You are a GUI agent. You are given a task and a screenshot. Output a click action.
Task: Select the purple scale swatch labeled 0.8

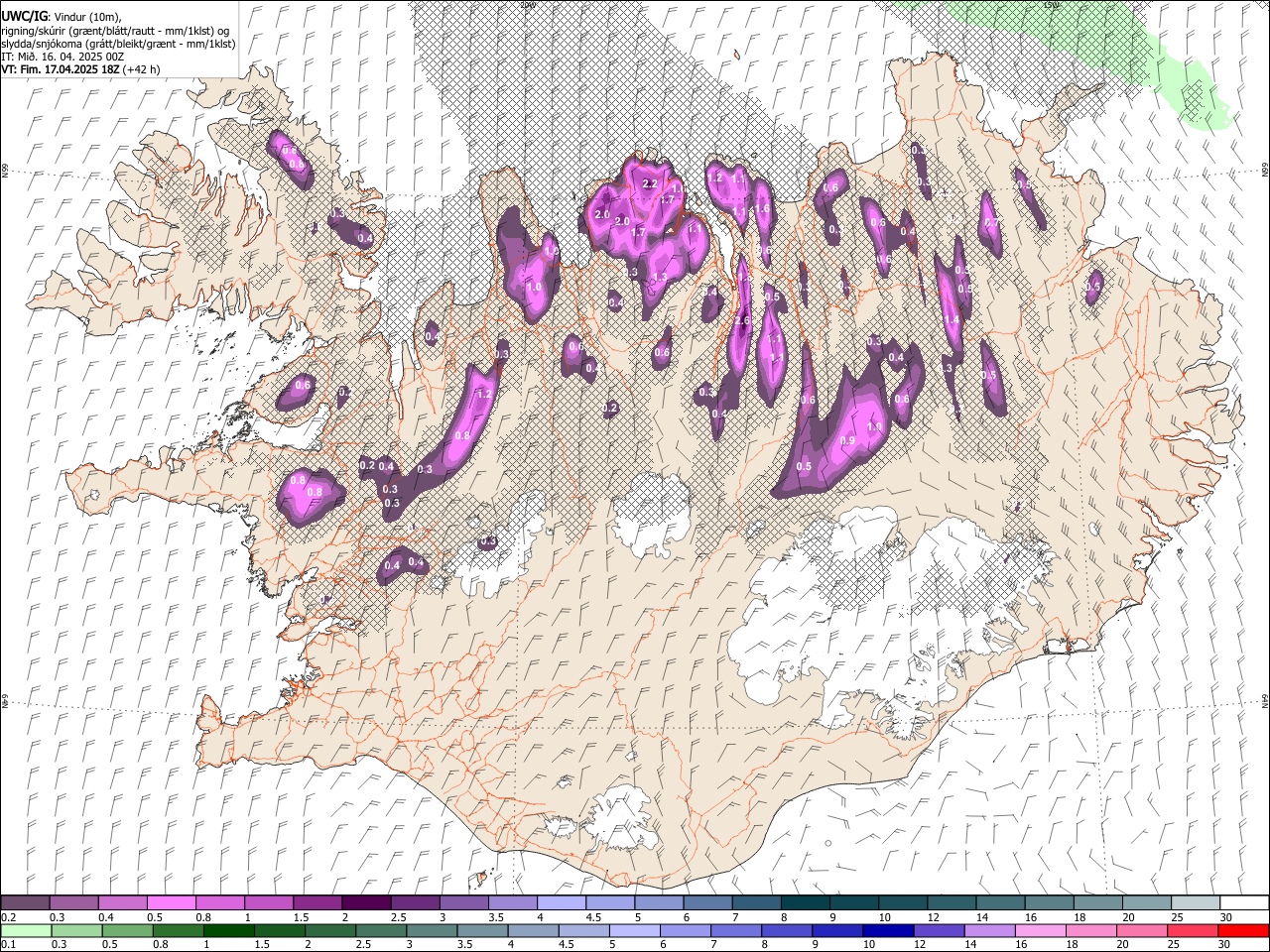pos(219,903)
